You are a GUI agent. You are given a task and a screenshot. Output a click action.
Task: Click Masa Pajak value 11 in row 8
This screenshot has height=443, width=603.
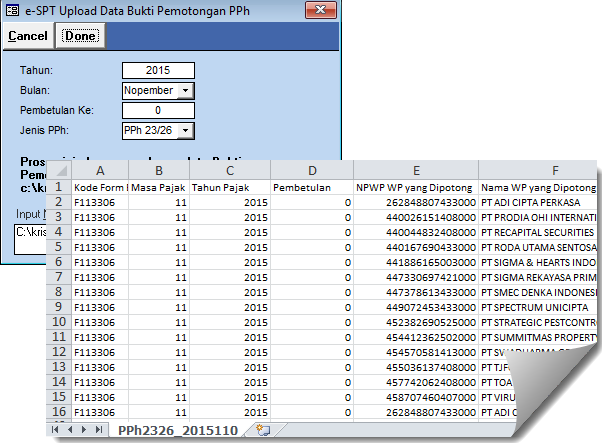159,292
